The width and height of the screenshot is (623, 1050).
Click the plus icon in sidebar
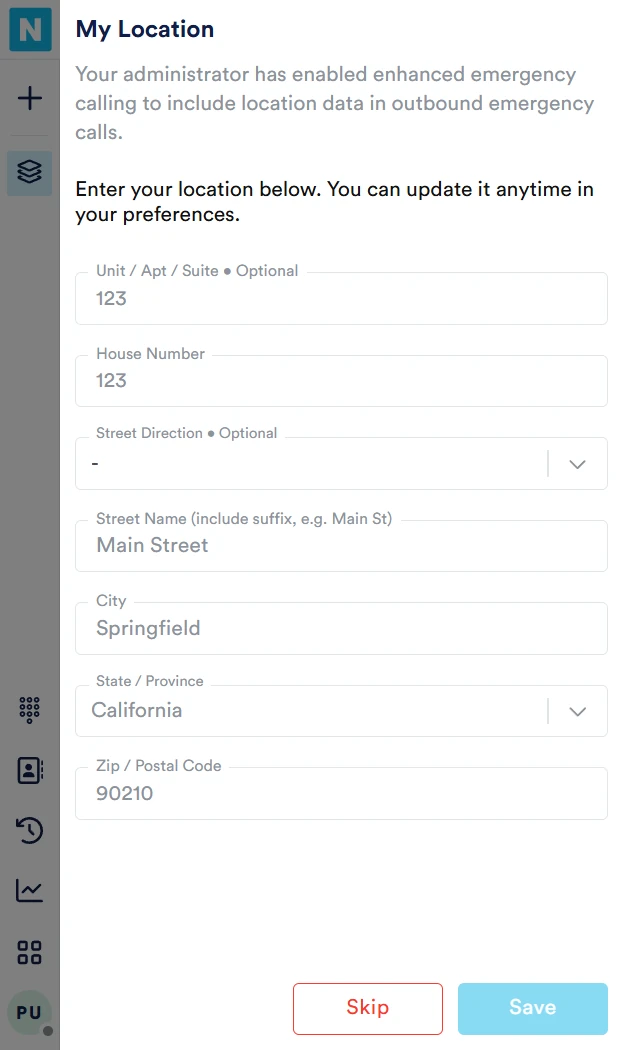pyautogui.click(x=30, y=98)
